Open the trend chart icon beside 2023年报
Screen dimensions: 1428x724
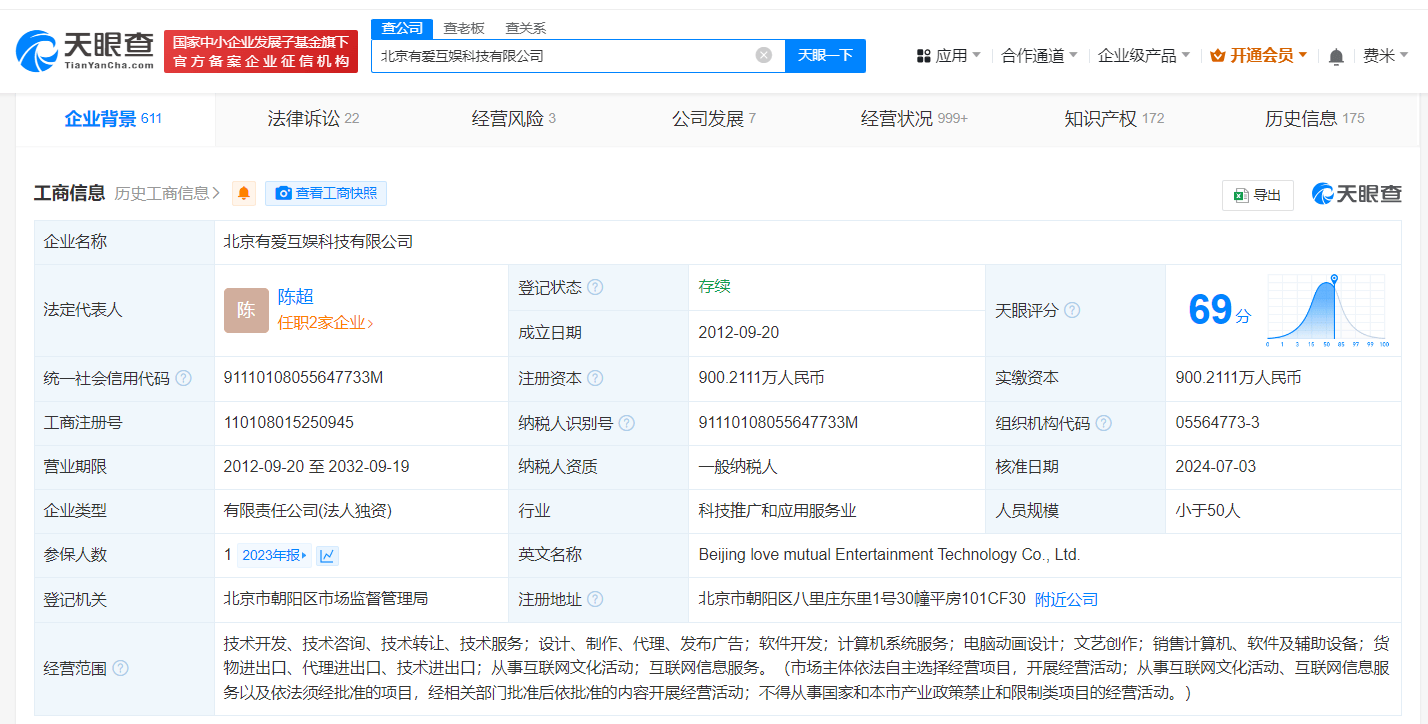[x=328, y=555]
